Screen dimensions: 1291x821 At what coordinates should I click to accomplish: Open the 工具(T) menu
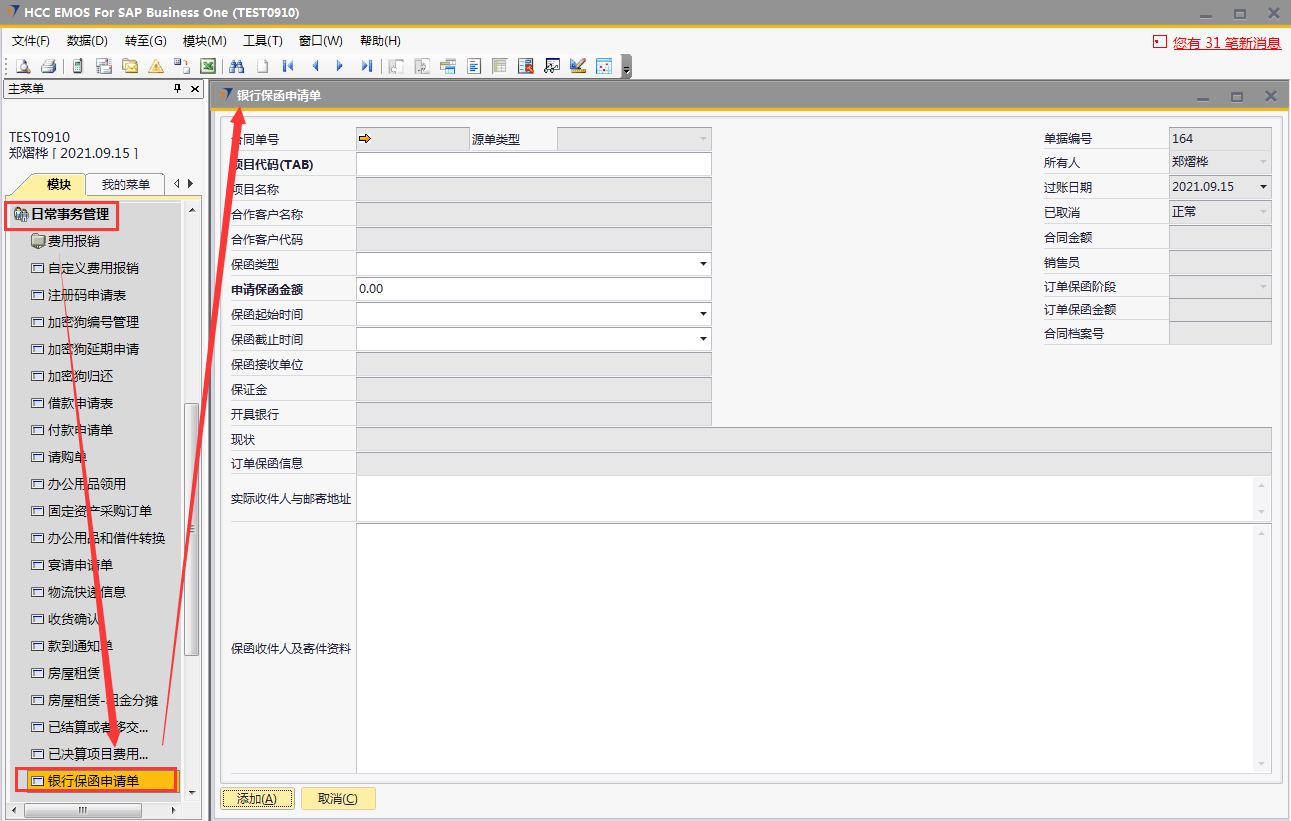click(x=262, y=41)
